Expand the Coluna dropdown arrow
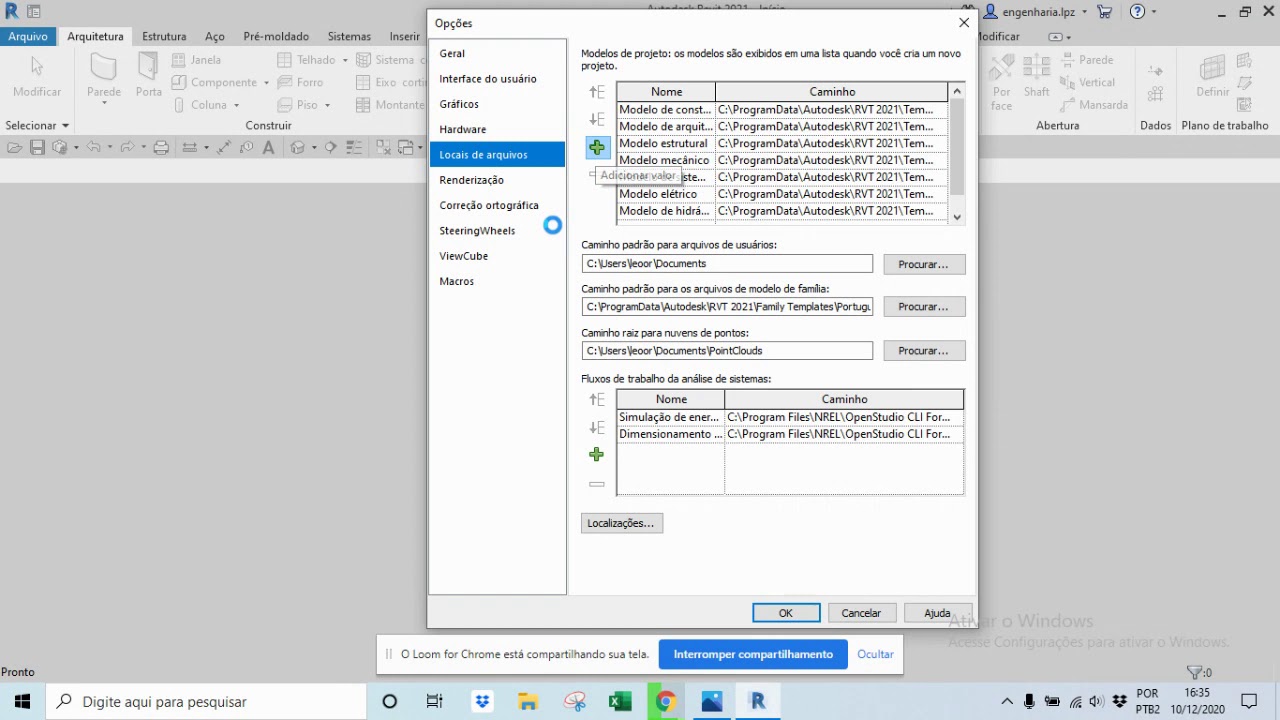The image size is (1280, 720). coord(237,105)
